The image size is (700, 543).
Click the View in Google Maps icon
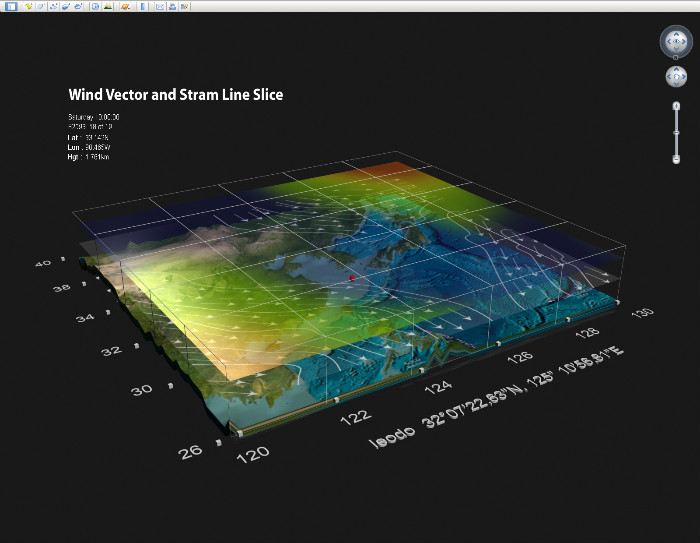184,6
